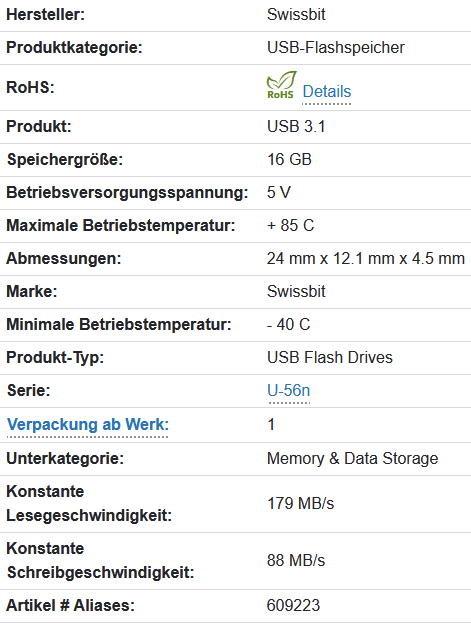Click the 5 V supply voltage value

coord(279,193)
